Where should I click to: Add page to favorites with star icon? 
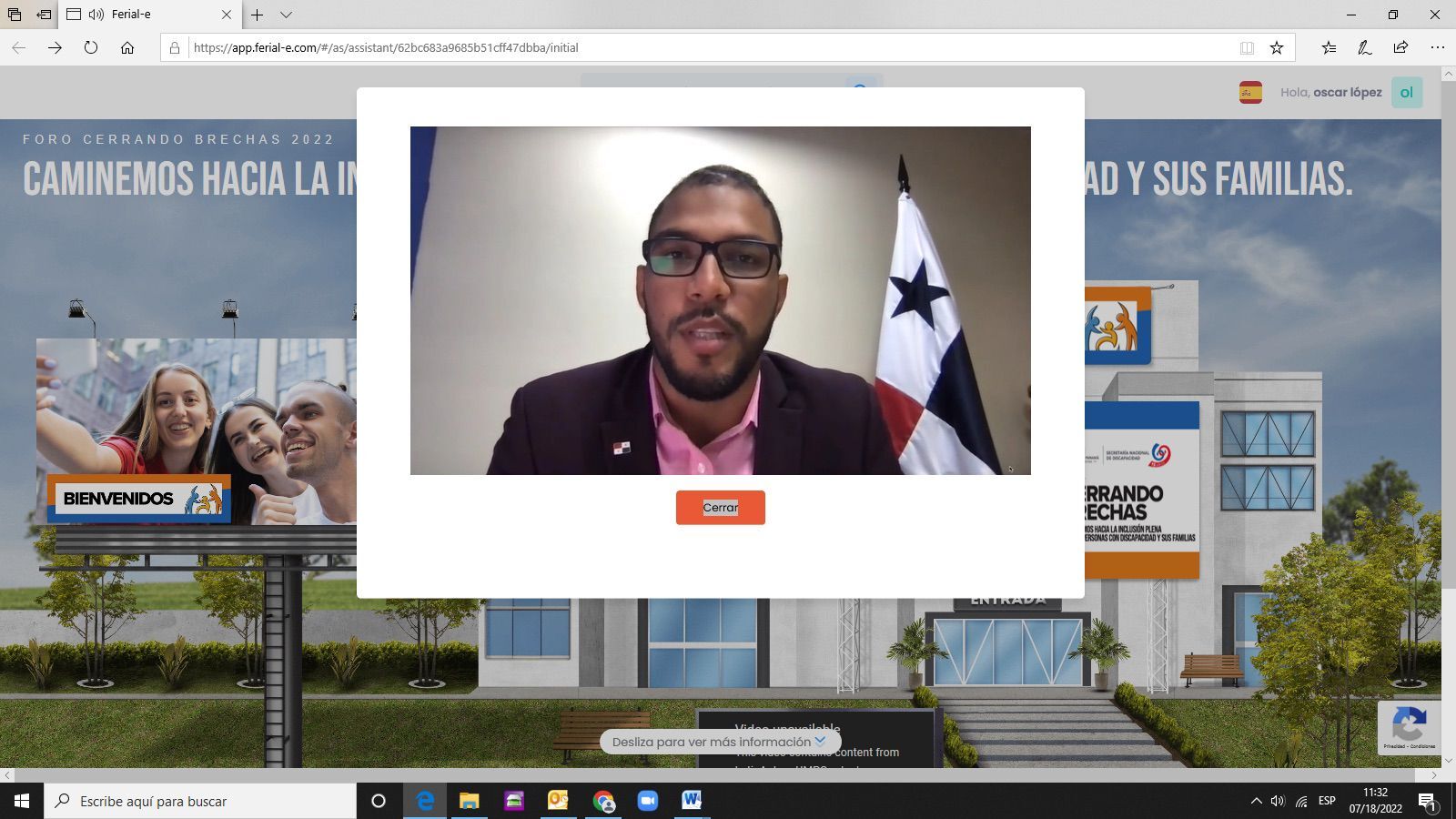click(x=1277, y=47)
